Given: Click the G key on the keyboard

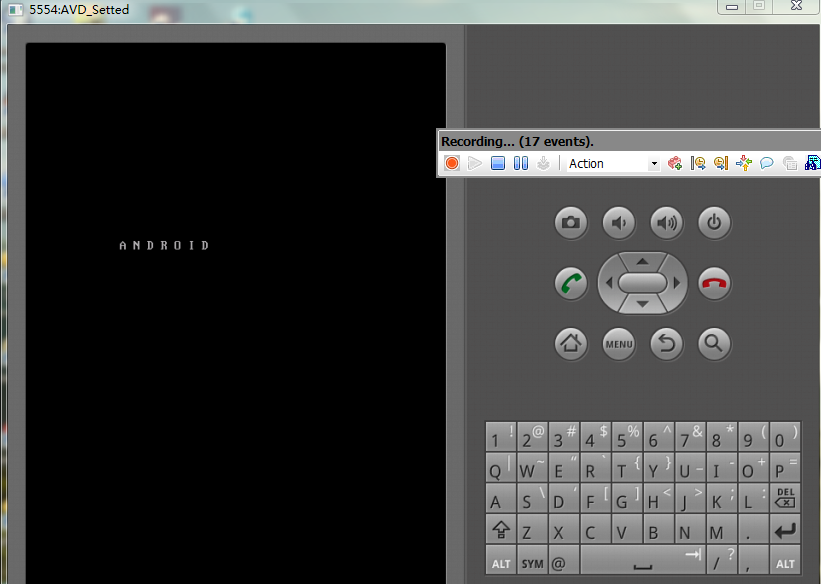Looking at the screenshot, I should click(627, 499).
